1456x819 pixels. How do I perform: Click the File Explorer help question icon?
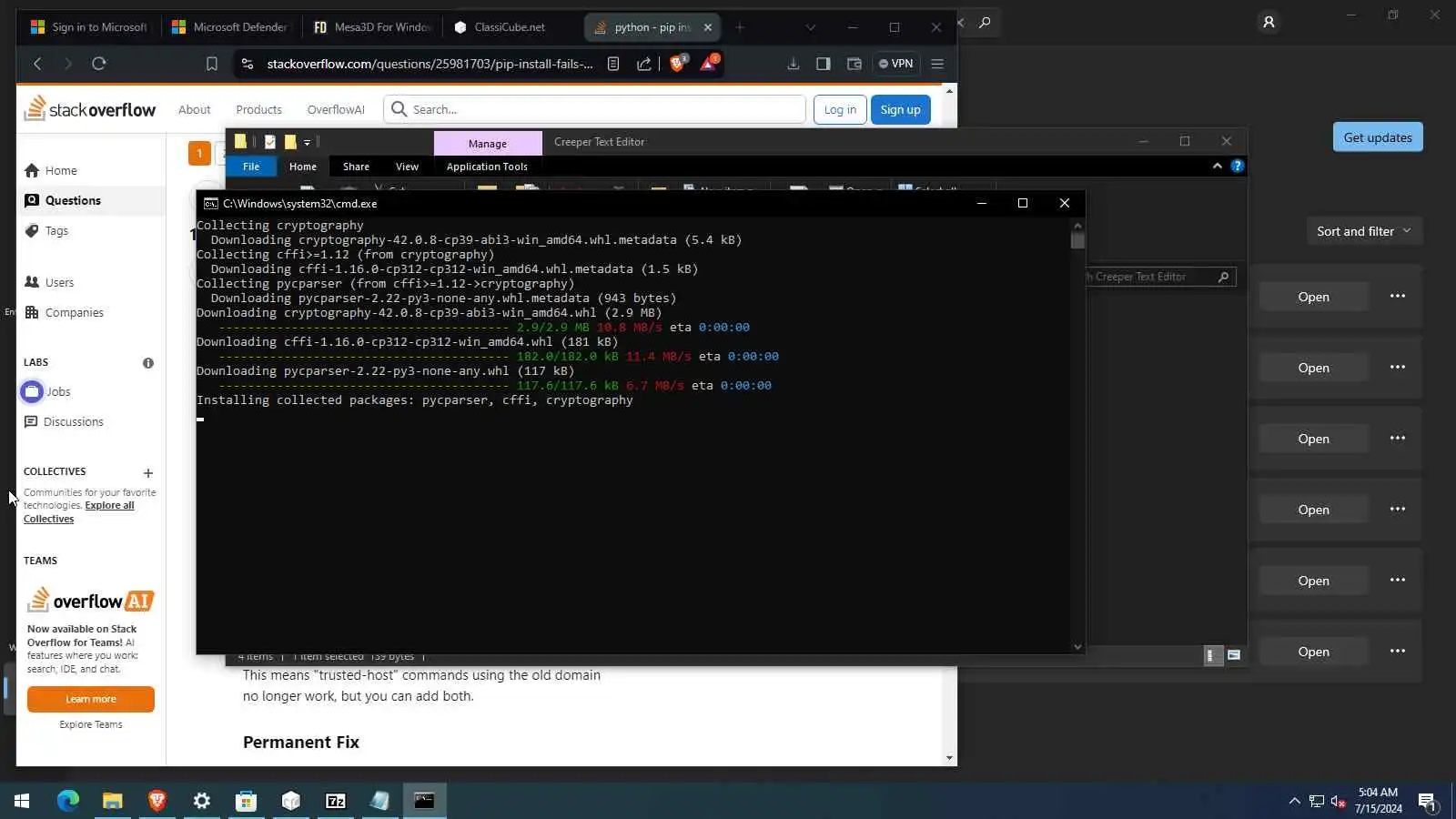click(x=1237, y=166)
